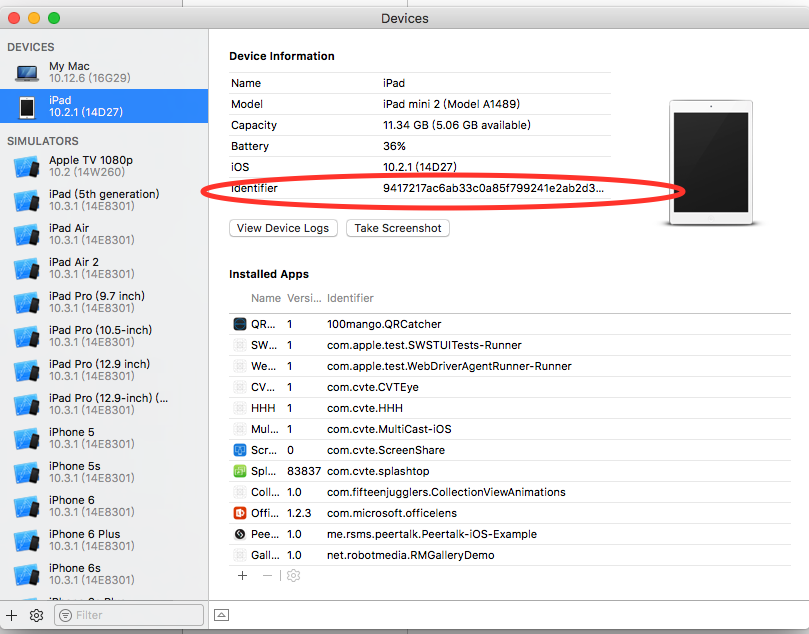Image resolution: width=809 pixels, height=634 pixels.
Task: Select the CollectionViewAnimations app row
Action: click(510, 492)
